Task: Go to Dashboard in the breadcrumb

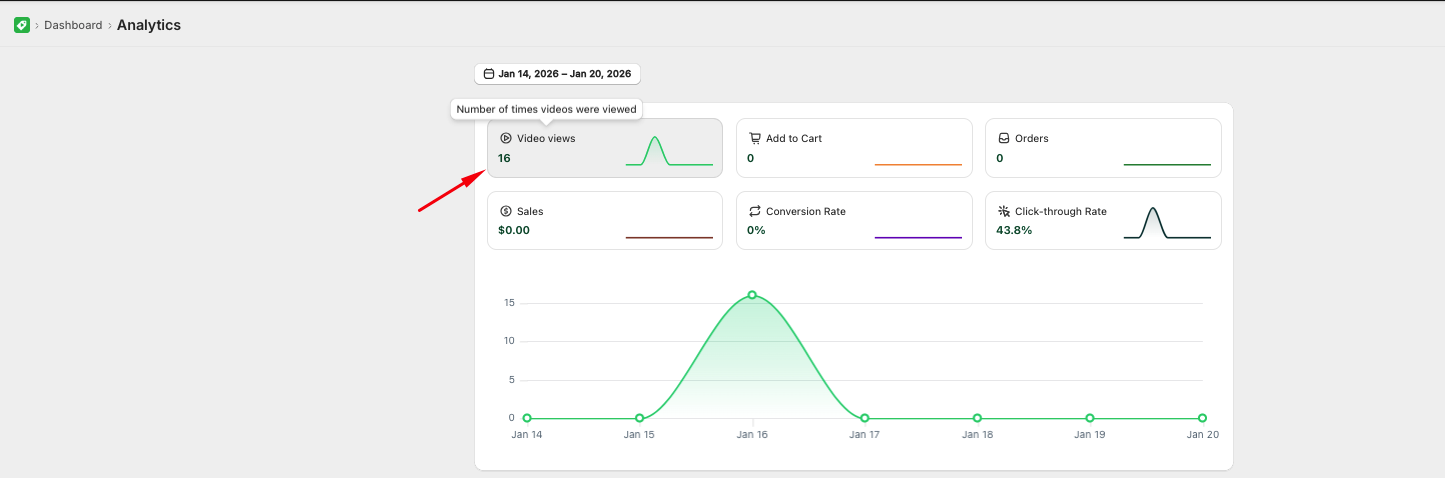Action: pyautogui.click(x=73, y=25)
